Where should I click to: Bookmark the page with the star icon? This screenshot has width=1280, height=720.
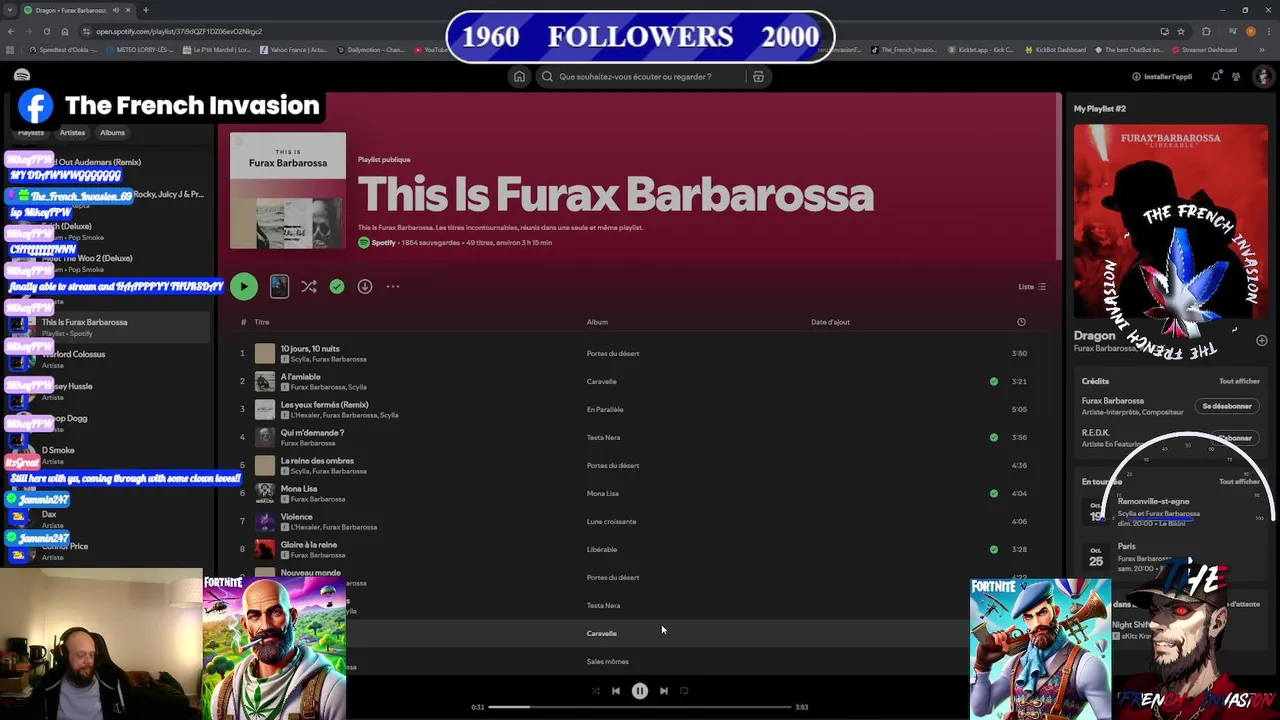click(x=1181, y=31)
